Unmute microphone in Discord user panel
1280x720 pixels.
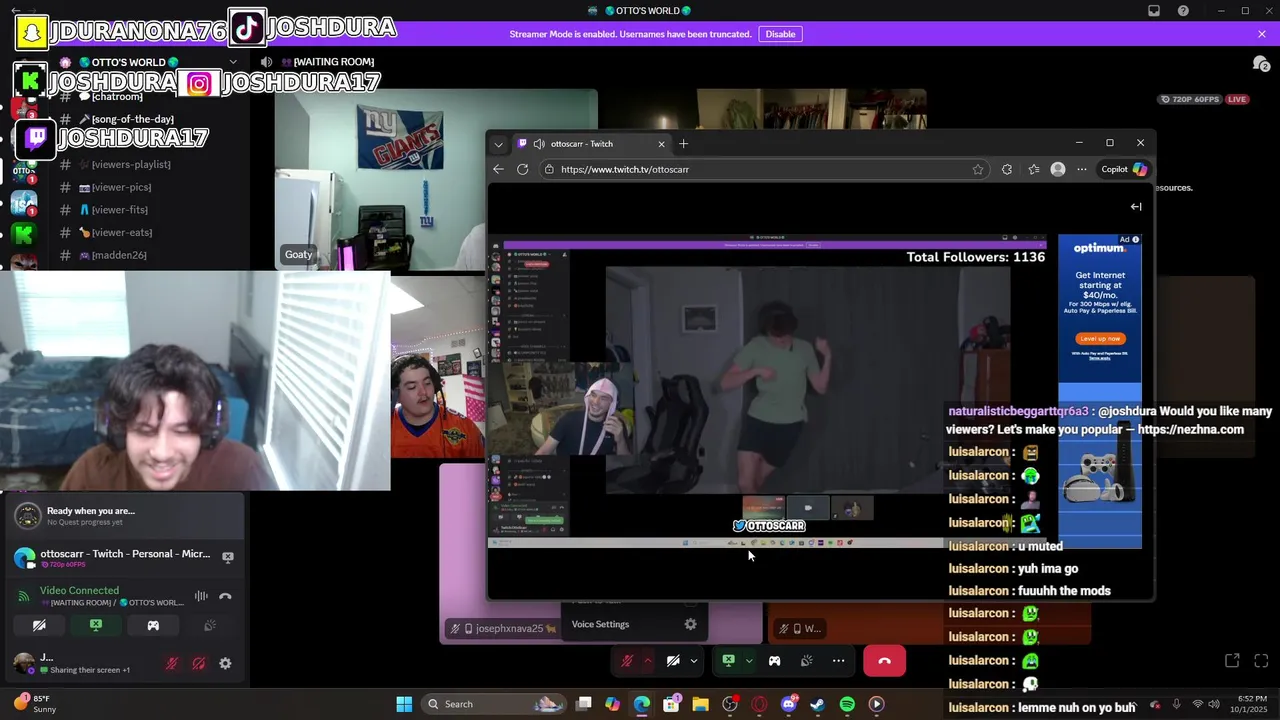[172, 663]
